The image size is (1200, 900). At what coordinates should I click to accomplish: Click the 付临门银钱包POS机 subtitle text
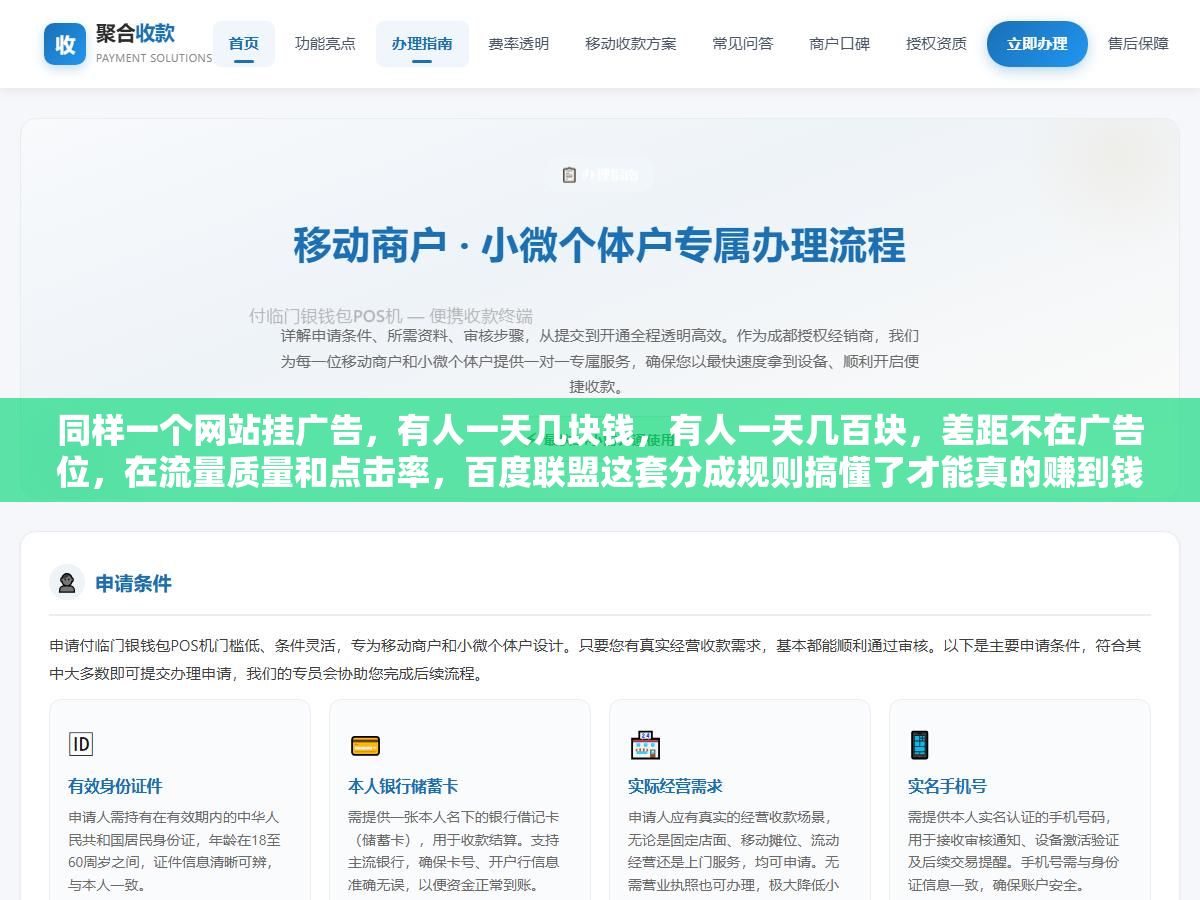point(391,316)
